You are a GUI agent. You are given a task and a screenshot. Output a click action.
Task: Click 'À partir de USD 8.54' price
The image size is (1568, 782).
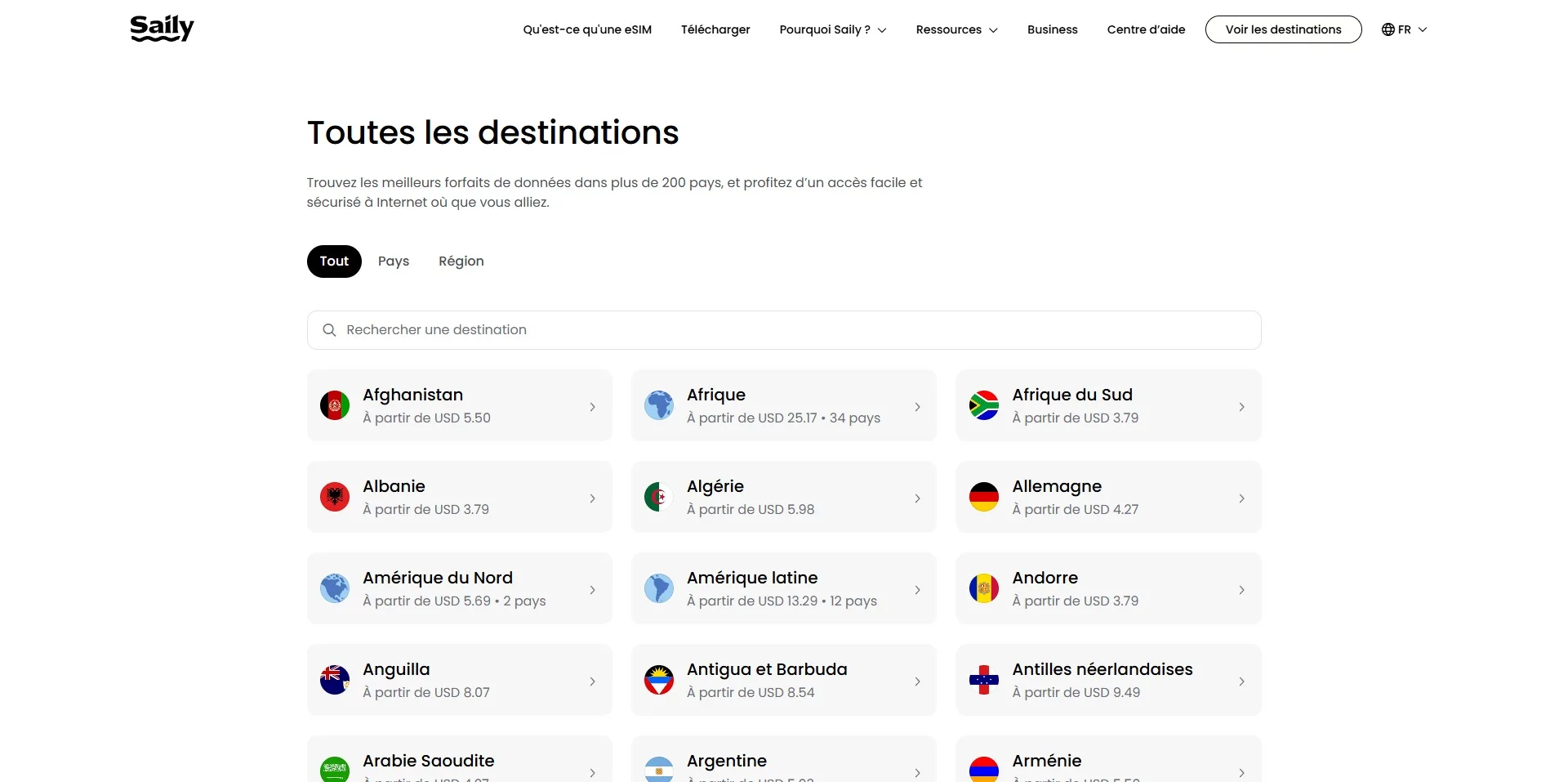point(751,692)
